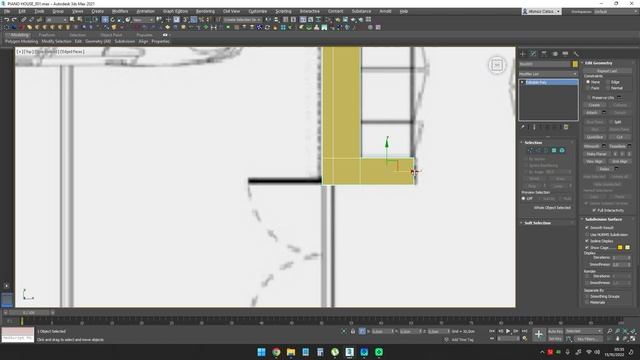Toggle Smooth Result checkbox

(587, 228)
